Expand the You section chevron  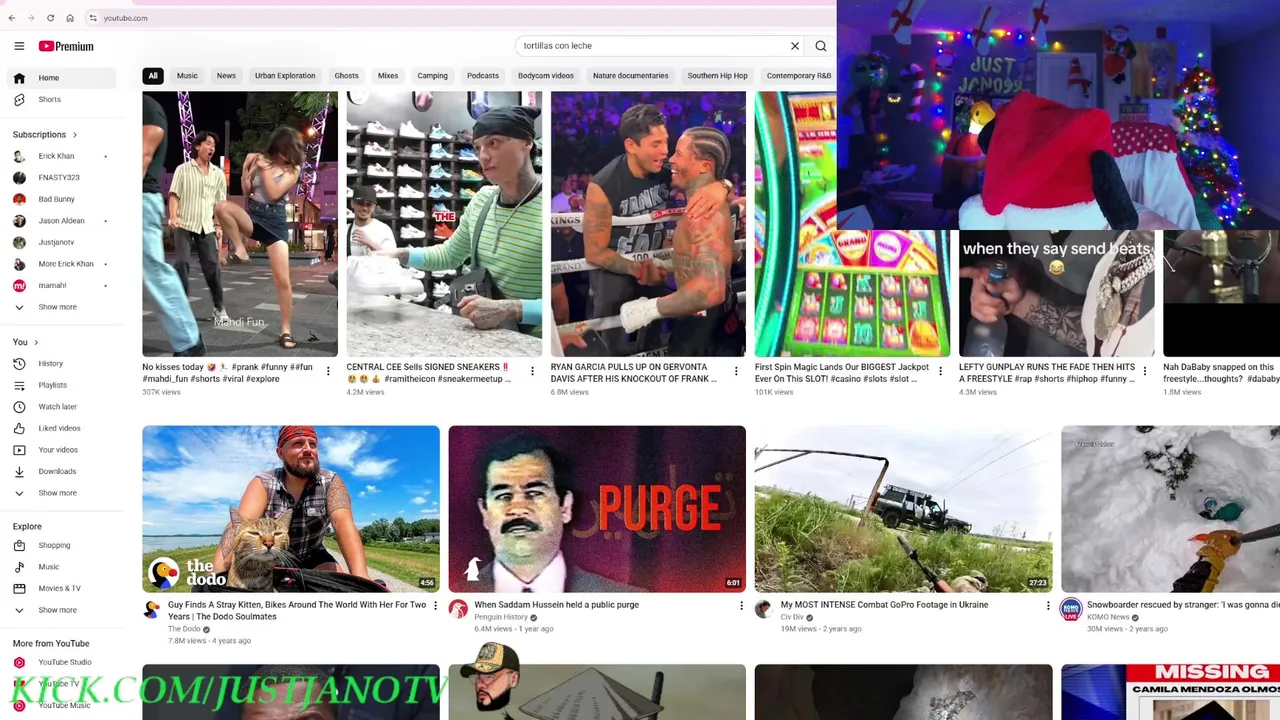[35, 343]
